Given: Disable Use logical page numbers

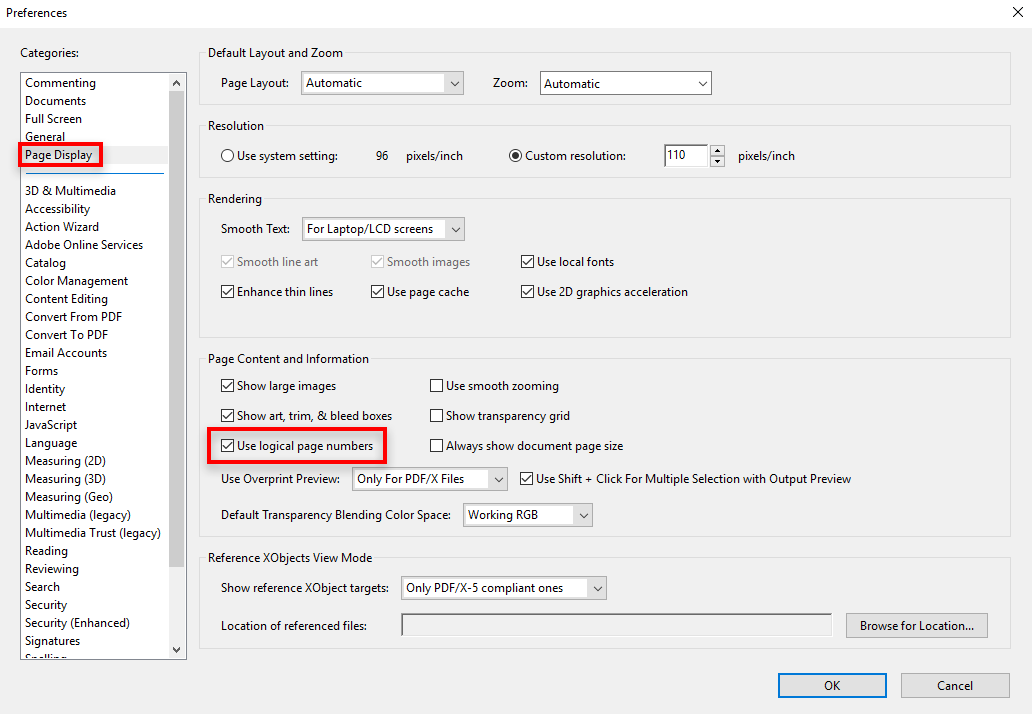Looking at the screenshot, I should pyautogui.click(x=227, y=445).
